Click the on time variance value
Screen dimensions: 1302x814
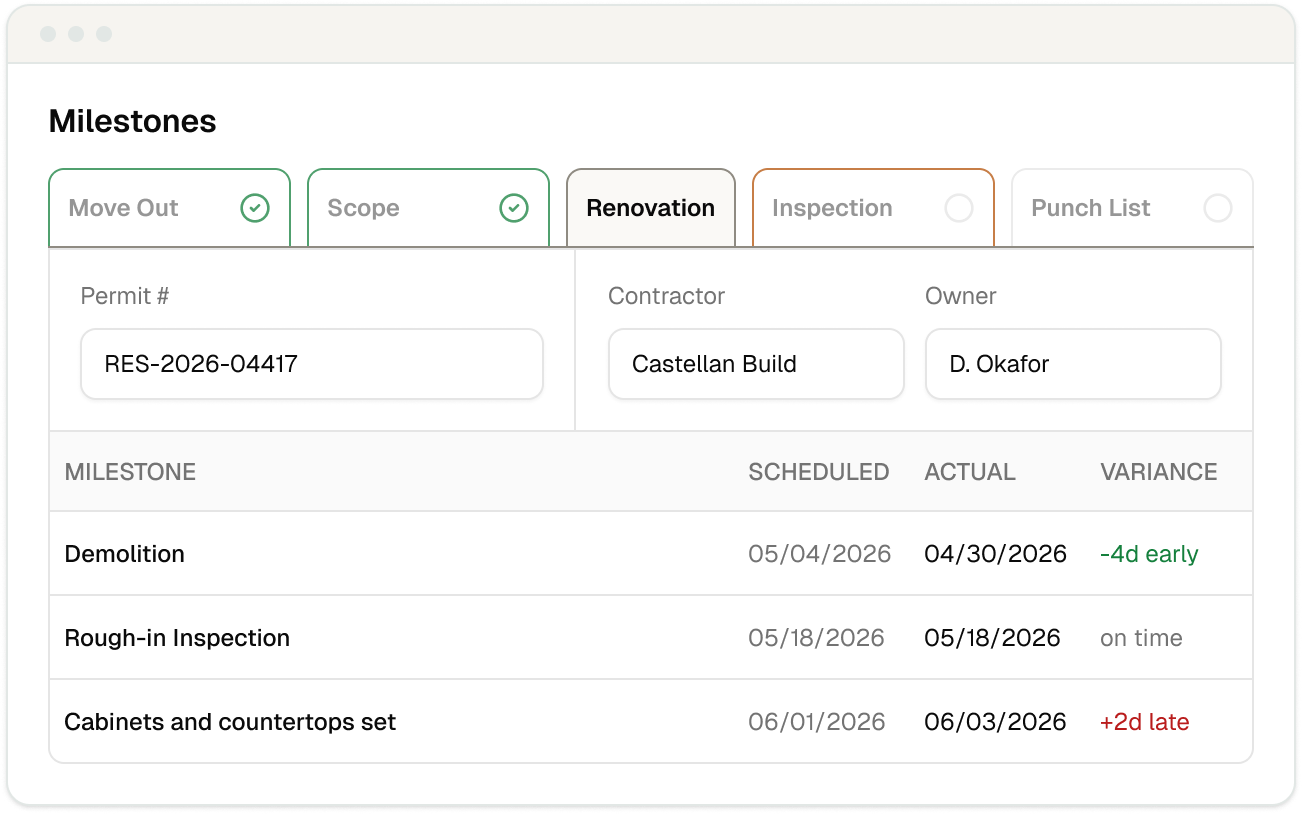1141,638
